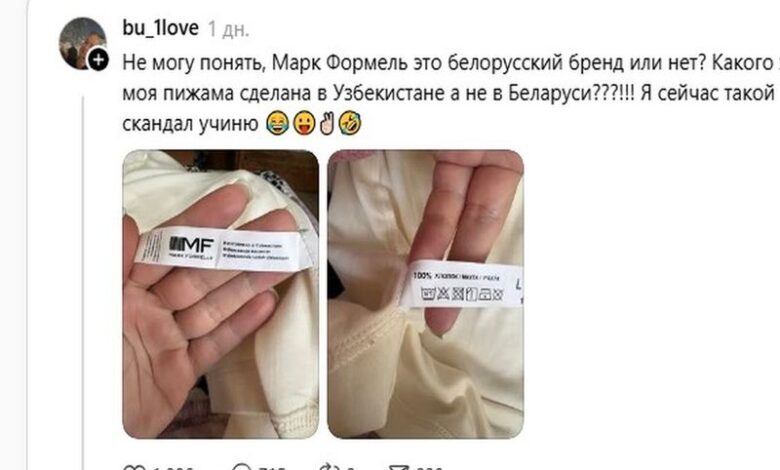Screen dimensions: 780x470
Task: Open bu_1love profile avatar picture
Action: (83, 43)
